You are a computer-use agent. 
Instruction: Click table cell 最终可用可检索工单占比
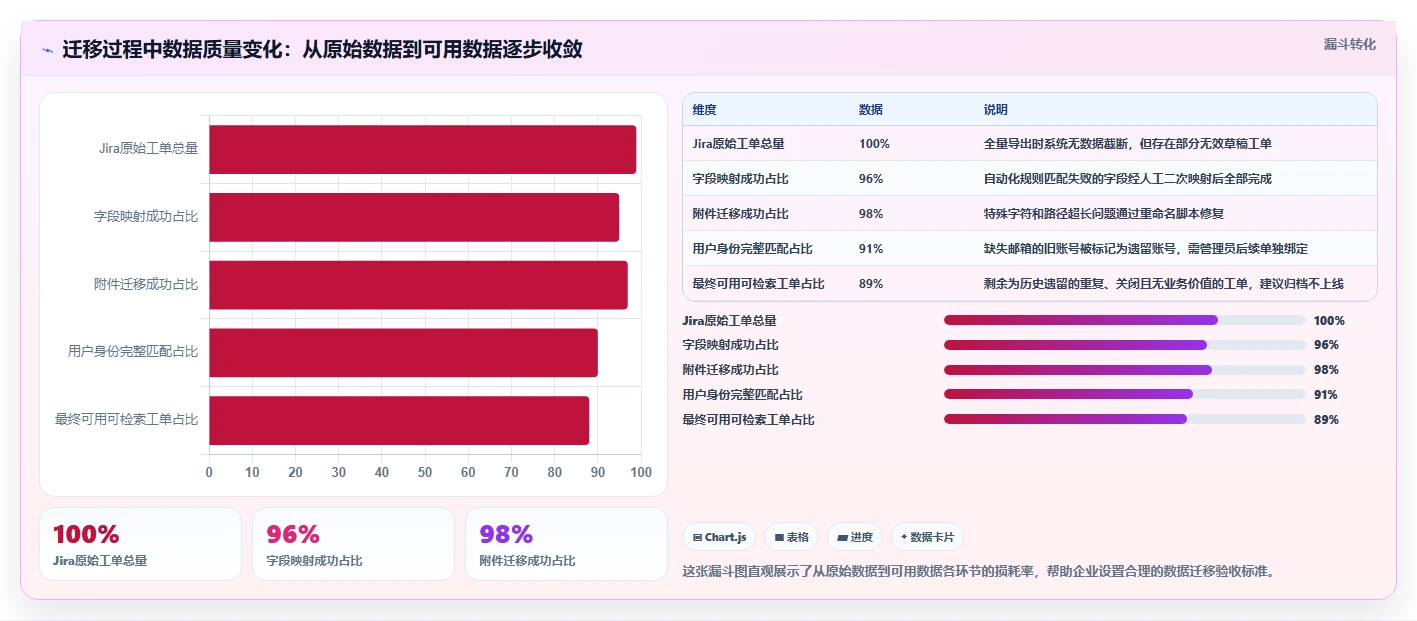coord(758,284)
